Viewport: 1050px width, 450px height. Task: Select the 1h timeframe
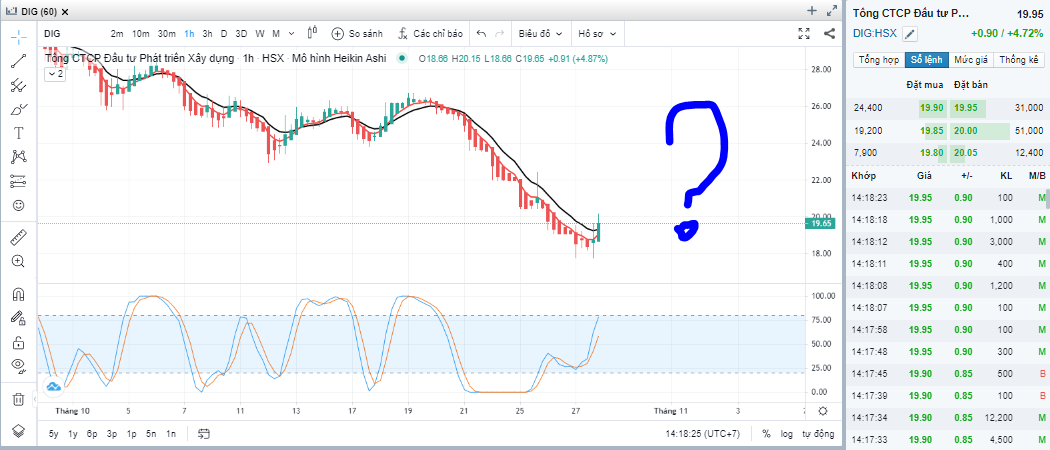(190, 33)
